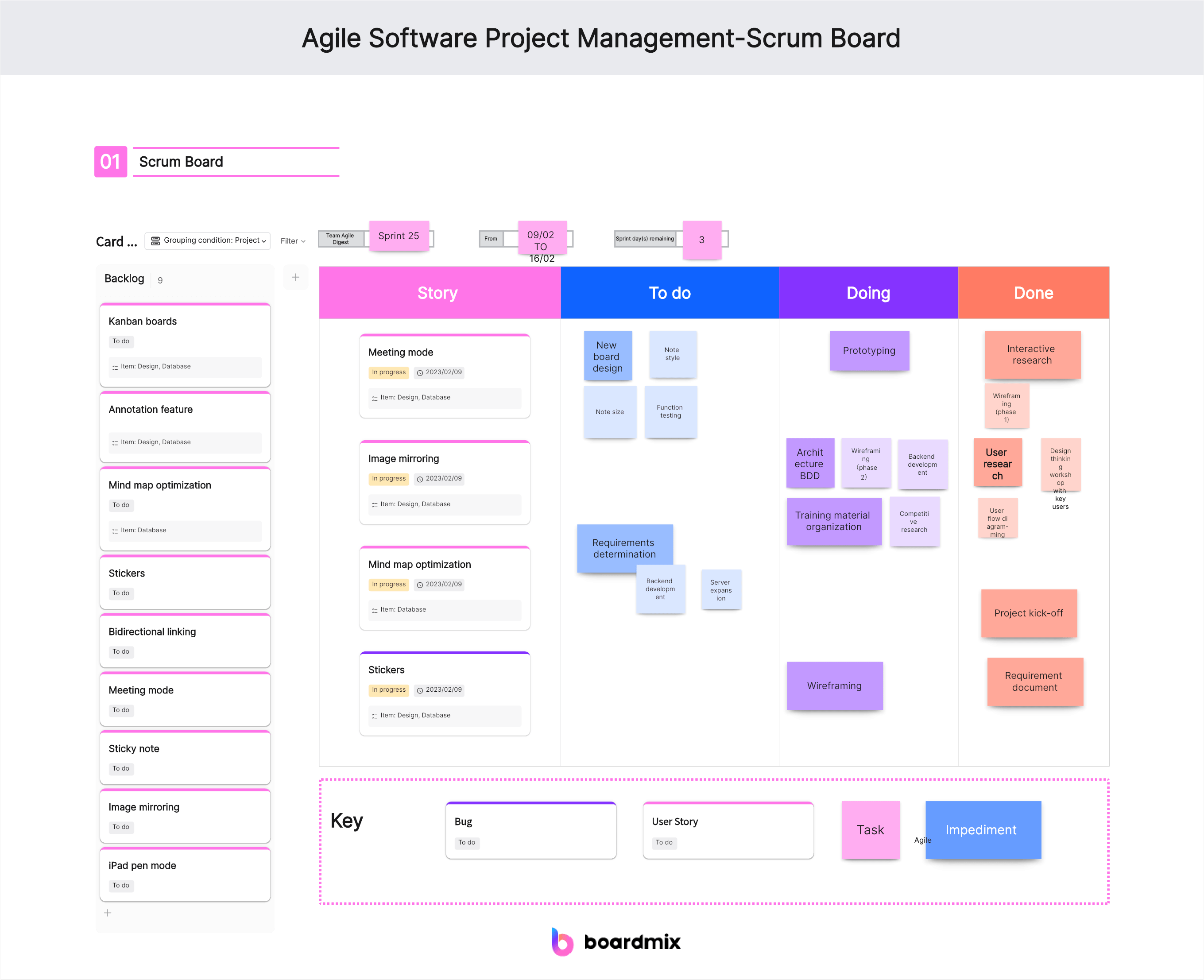Click item field icon on Kanban boards card
The width and height of the screenshot is (1204, 980).
pos(115,367)
